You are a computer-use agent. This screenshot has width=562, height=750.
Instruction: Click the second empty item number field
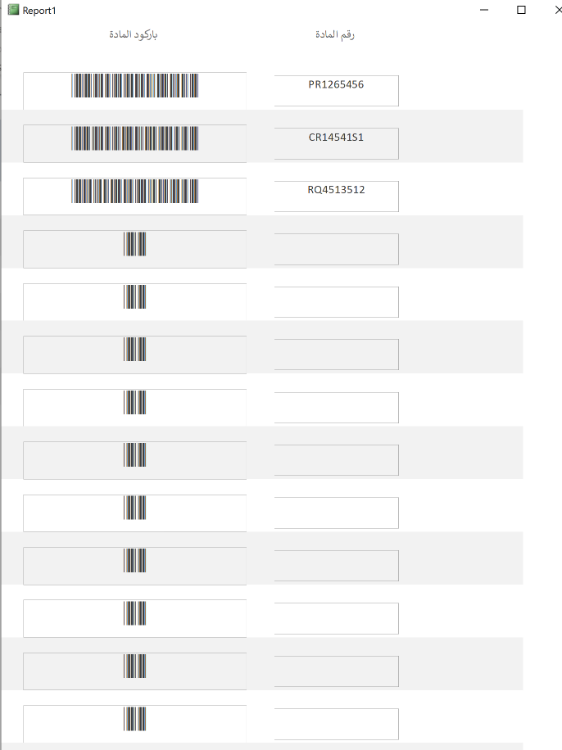pyautogui.click(x=336, y=302)
